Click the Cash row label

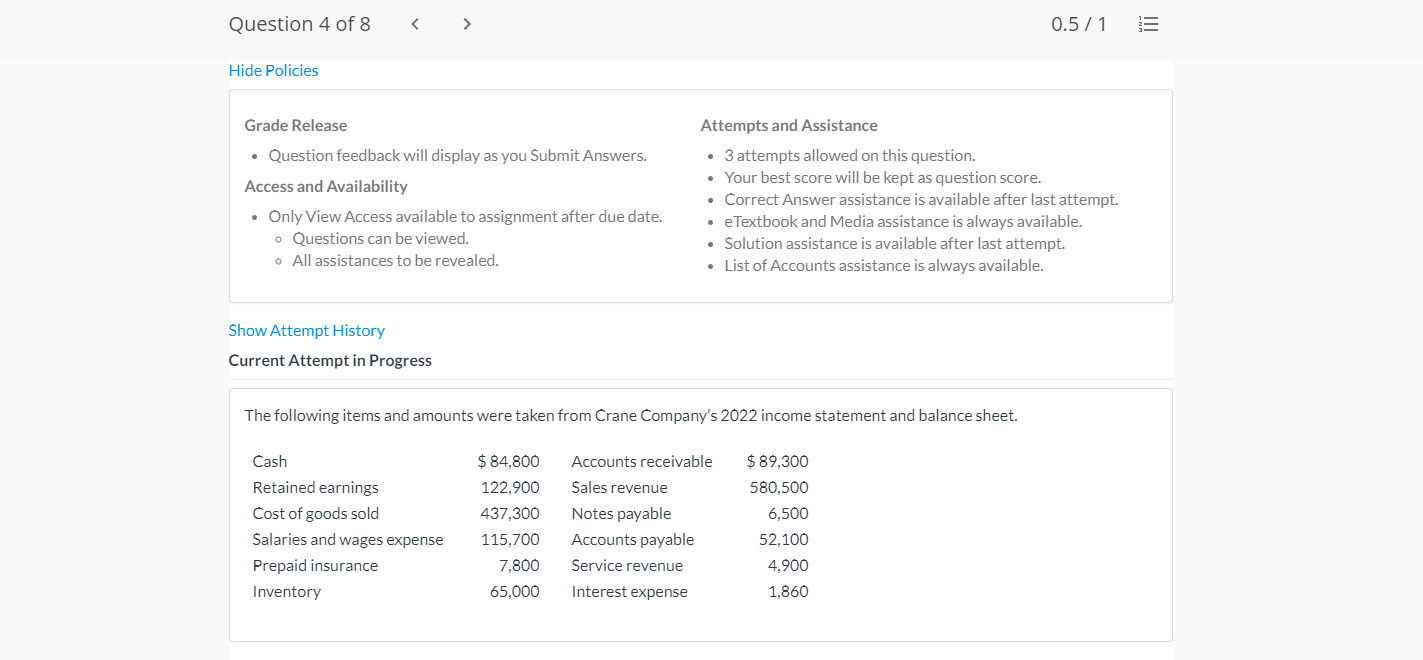pyautogui.click(x=270, y=461)
